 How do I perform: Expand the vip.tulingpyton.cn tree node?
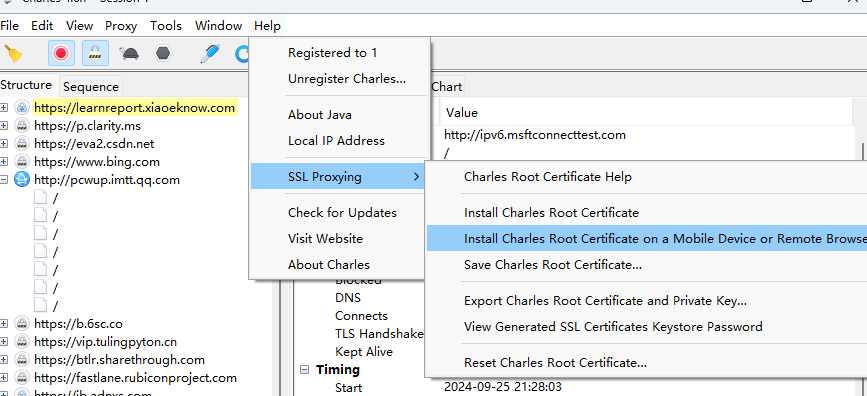[4, 342]
